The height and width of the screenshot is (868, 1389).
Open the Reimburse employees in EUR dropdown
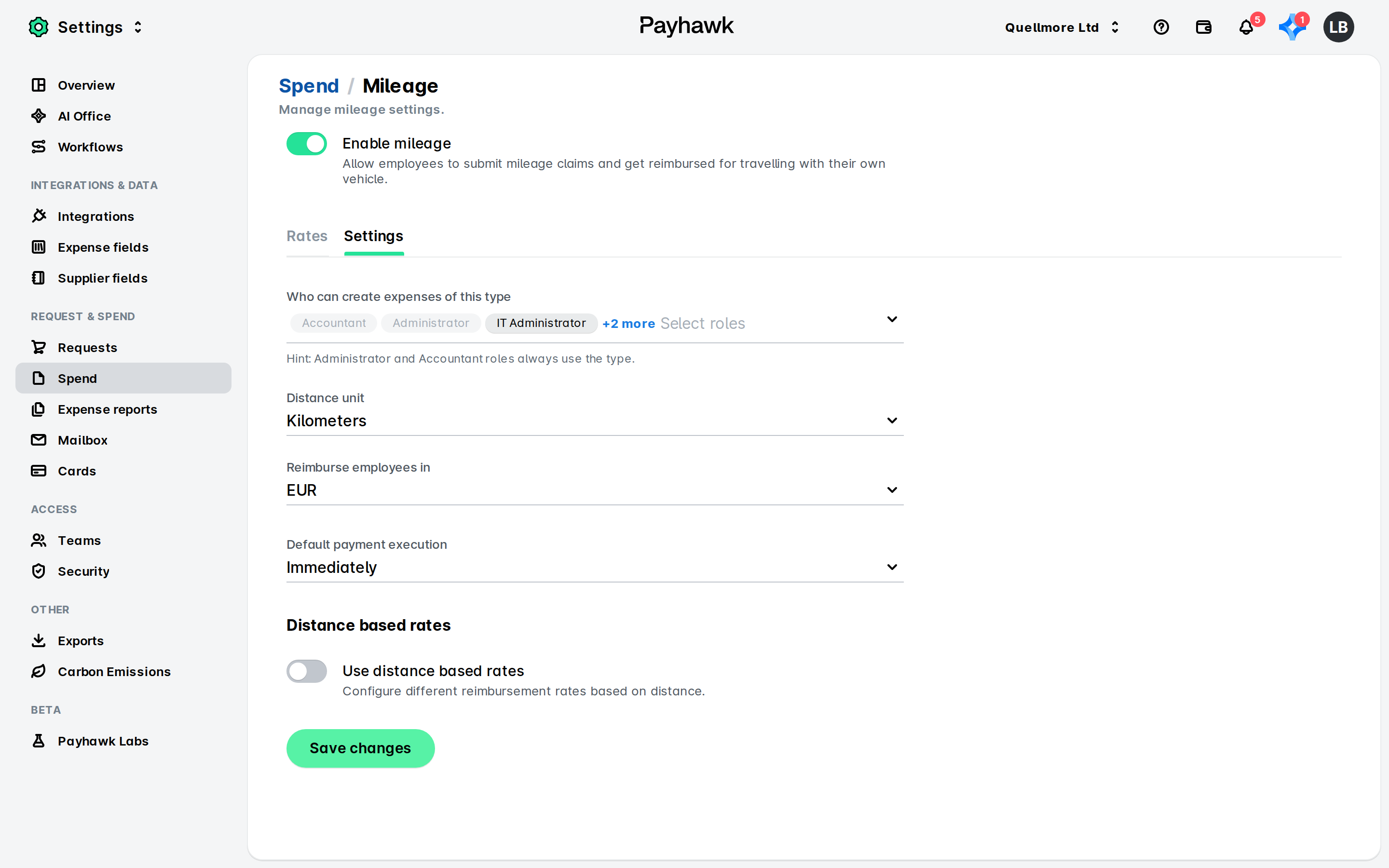(x=595, y=490)
